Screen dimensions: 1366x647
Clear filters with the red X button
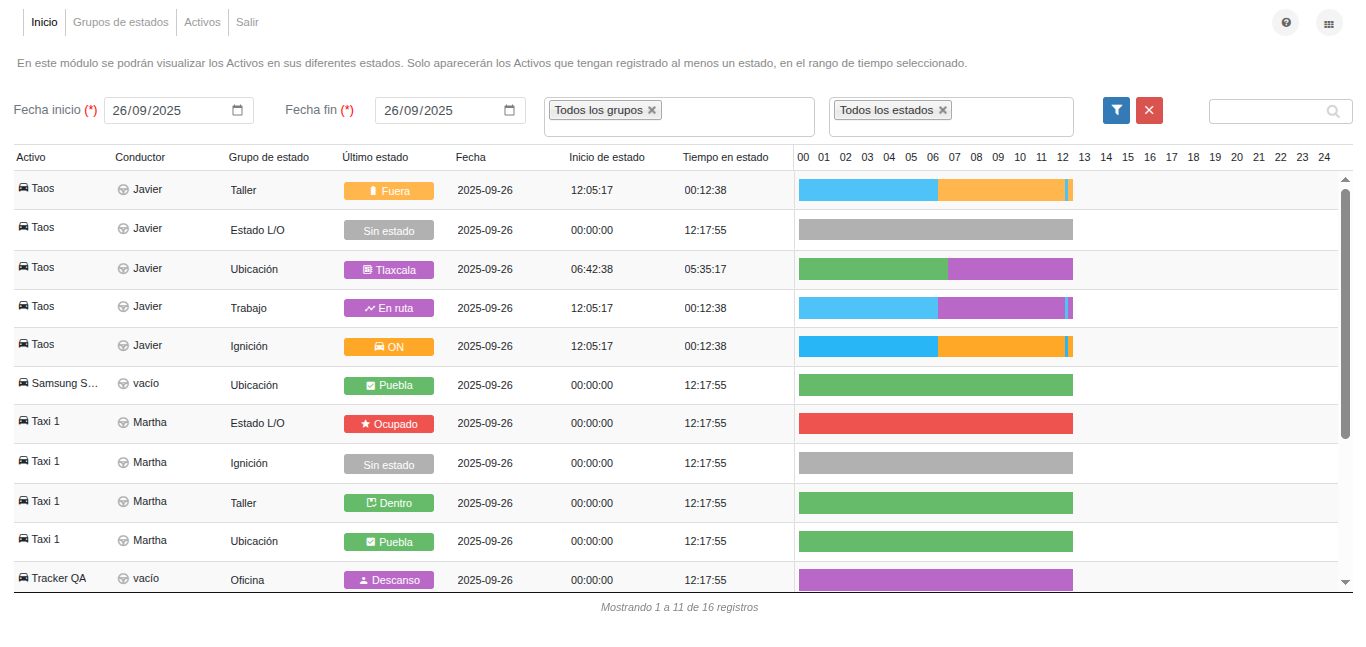[1149, 111]
